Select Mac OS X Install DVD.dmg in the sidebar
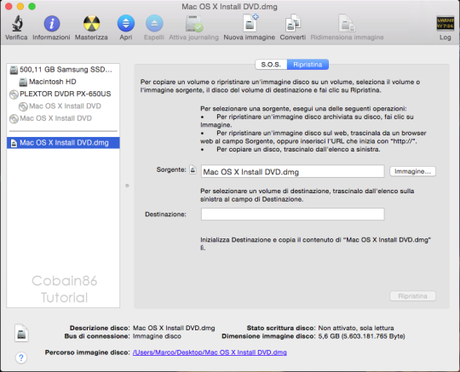460x372 pixels. click(63, 143)
